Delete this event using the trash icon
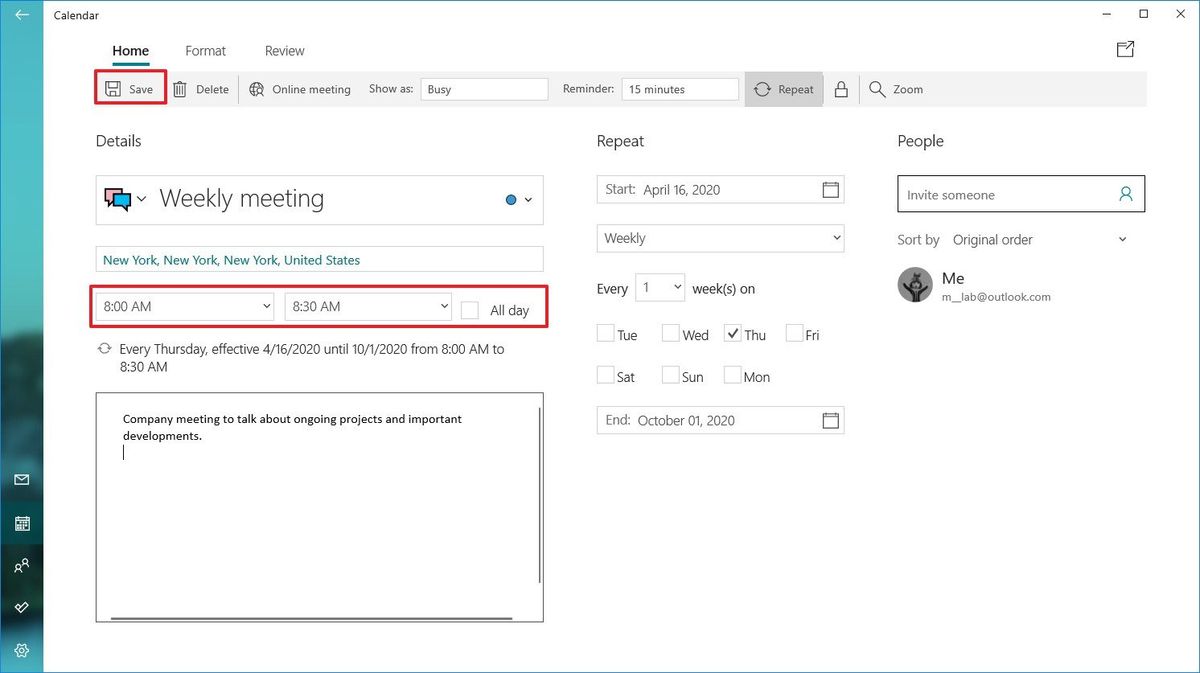Screen dimensions: 1200x673 tap(200, 89)
